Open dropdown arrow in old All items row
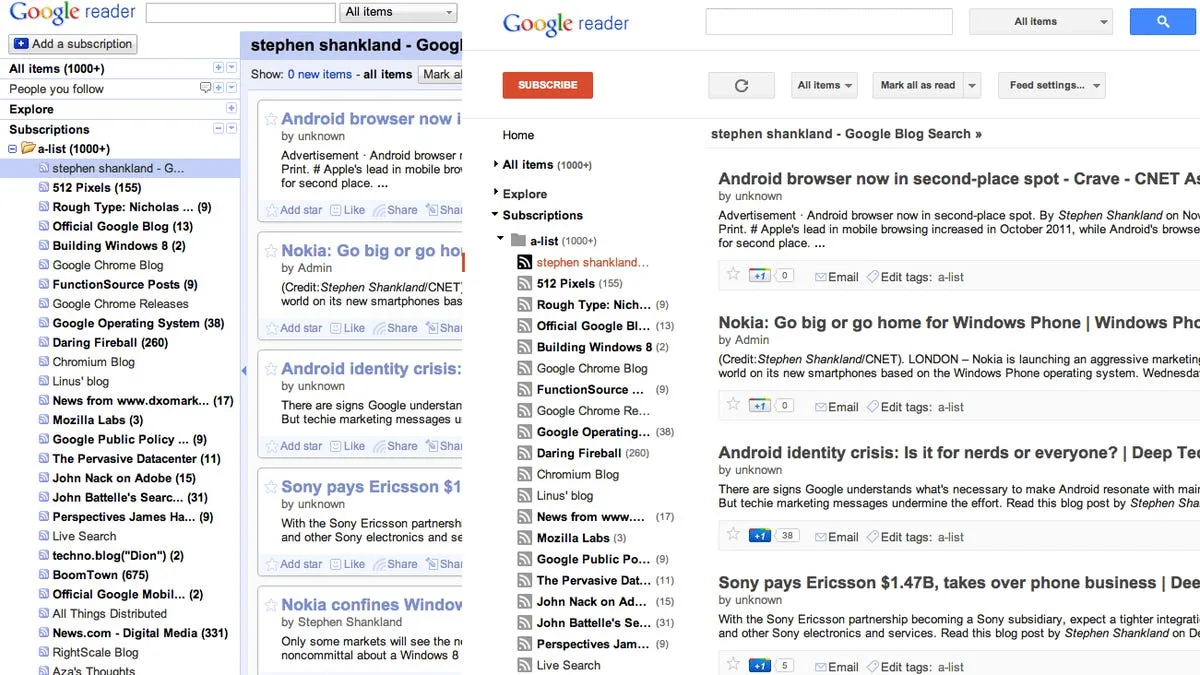 231,68
